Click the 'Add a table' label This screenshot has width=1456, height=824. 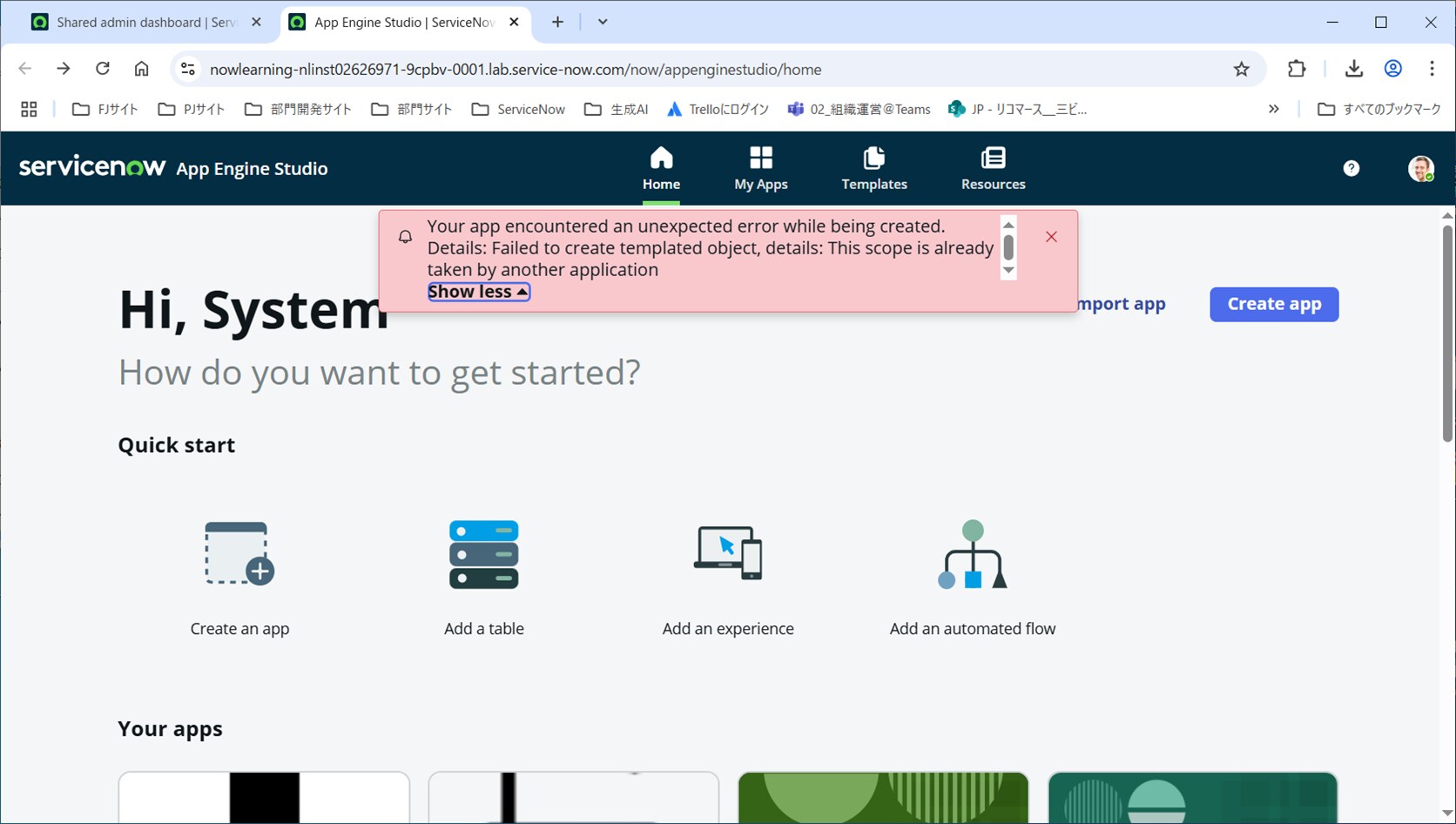click(484, 629)
